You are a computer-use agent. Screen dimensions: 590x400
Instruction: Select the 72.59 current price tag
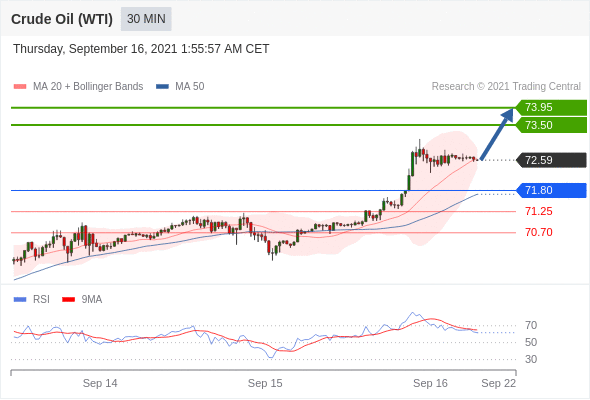(x=551, y=160)
